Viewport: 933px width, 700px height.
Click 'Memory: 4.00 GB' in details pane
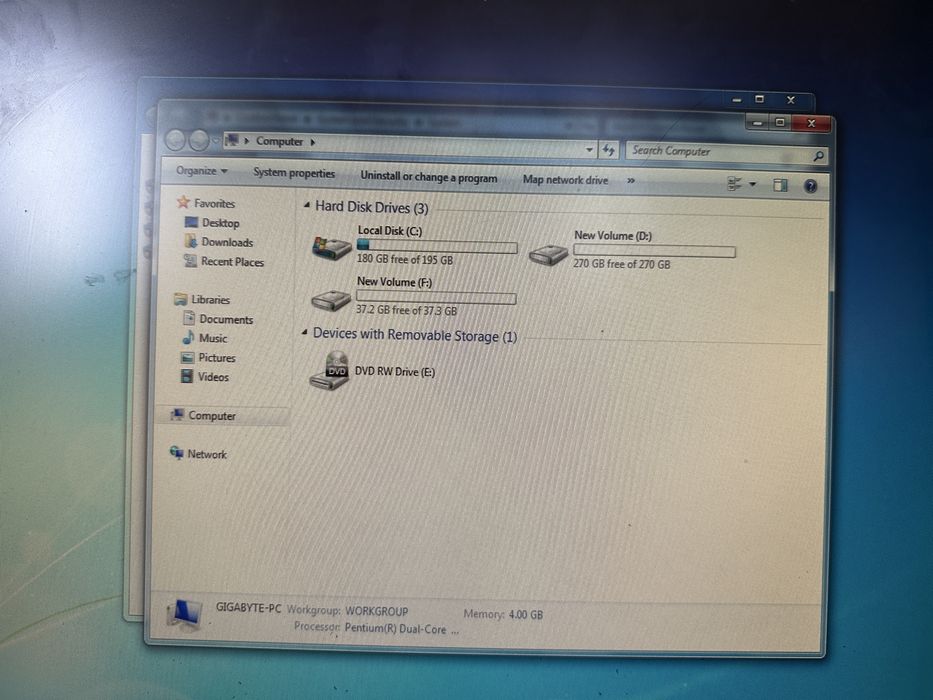503,614
